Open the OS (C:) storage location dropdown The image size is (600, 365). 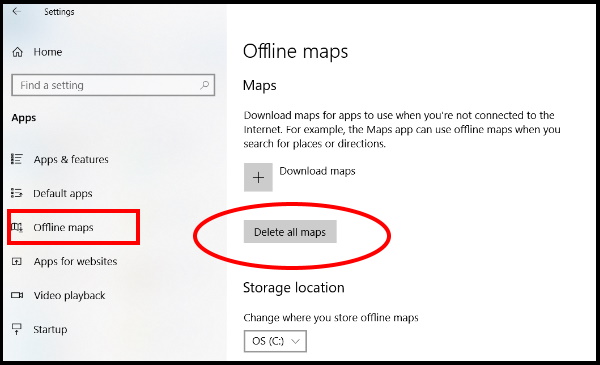pyautogui.click(x=275, y=341)
